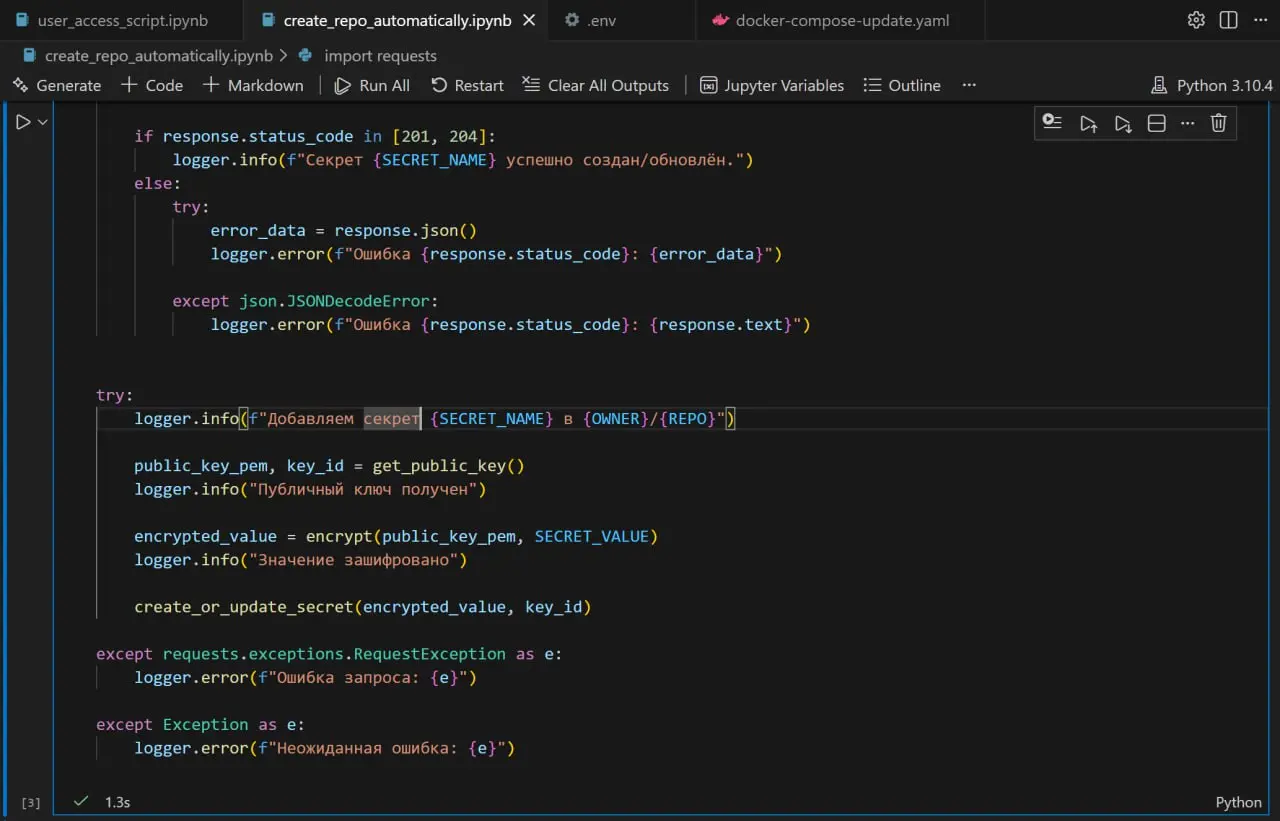Click the Run by Line cell icon
Viewport: 1280px width, 821px height.
point(1052,123)
